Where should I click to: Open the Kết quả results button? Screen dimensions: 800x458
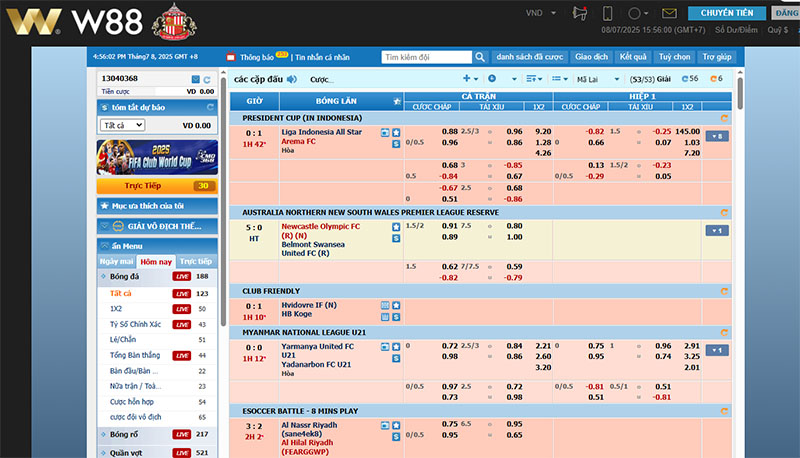633,57
